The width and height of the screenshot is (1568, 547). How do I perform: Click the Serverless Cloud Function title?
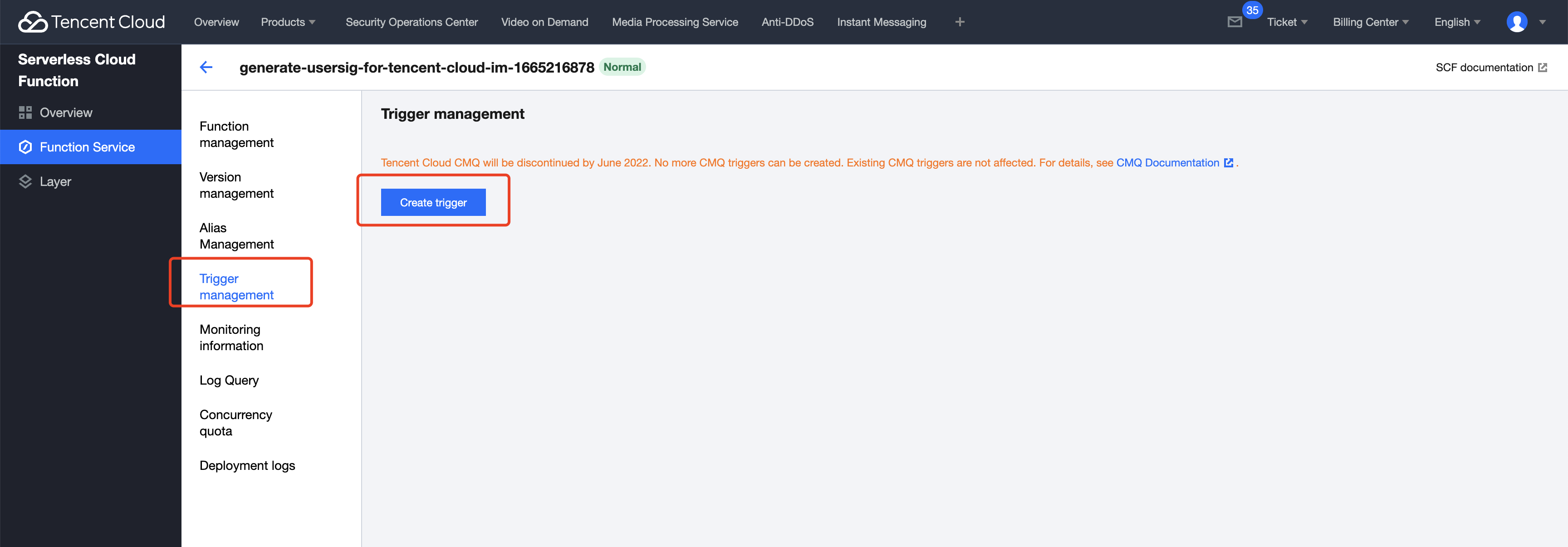pos(77,70)
